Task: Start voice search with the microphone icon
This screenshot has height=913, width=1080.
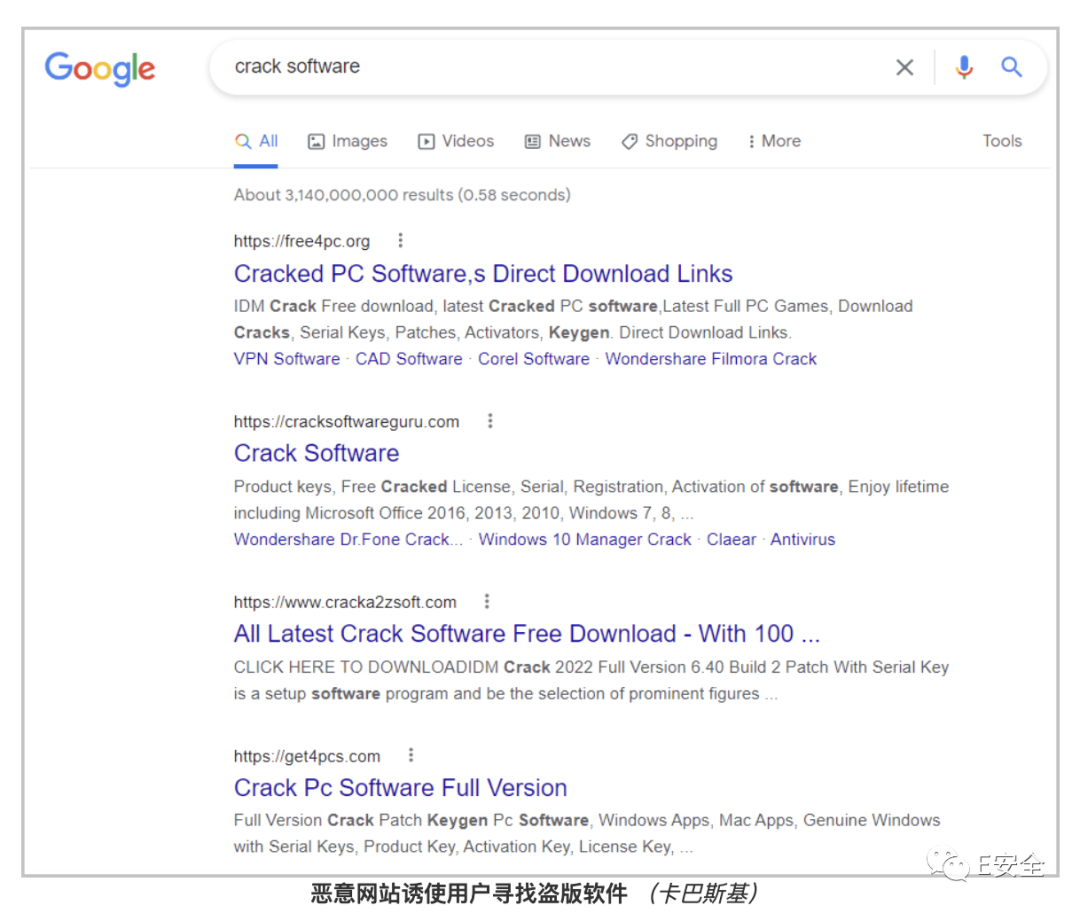Action: coord(964,67)
